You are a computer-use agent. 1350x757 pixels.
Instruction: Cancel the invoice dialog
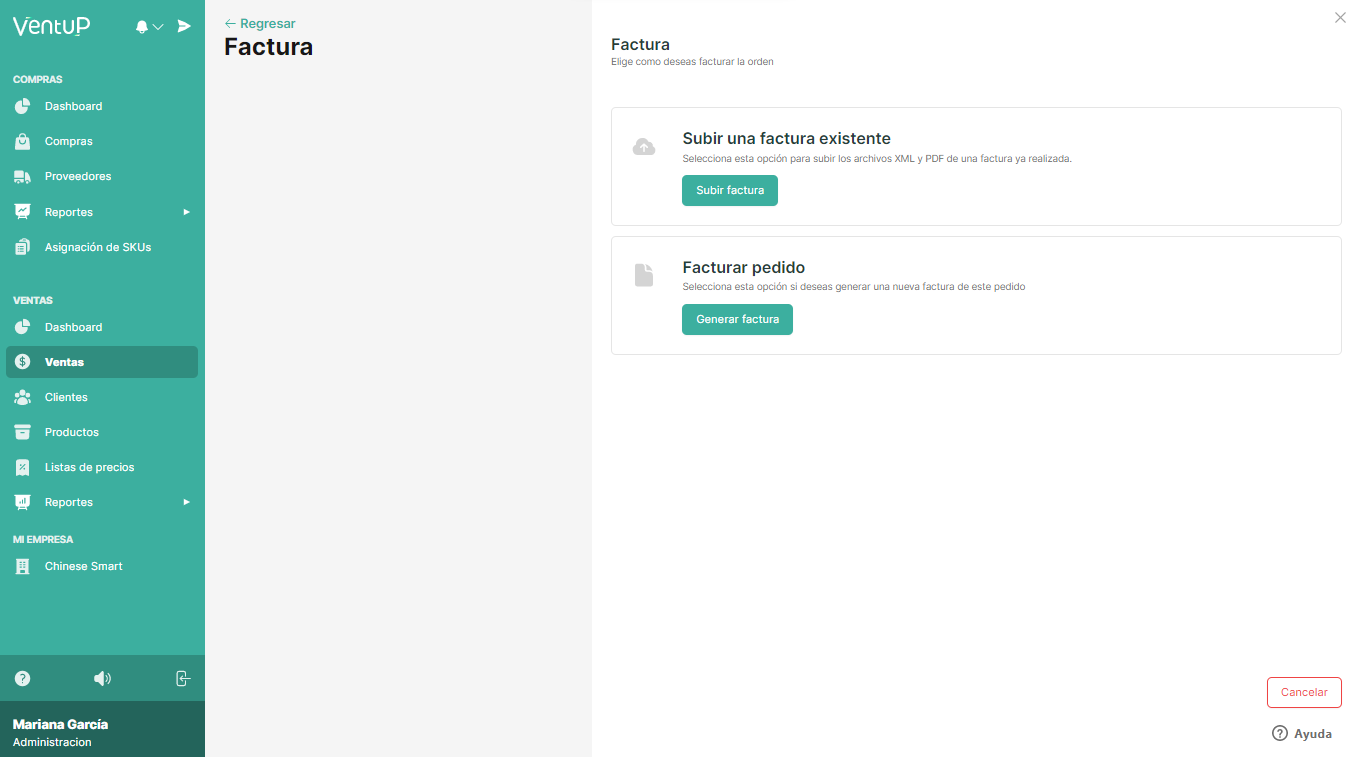pos(1304,692)
